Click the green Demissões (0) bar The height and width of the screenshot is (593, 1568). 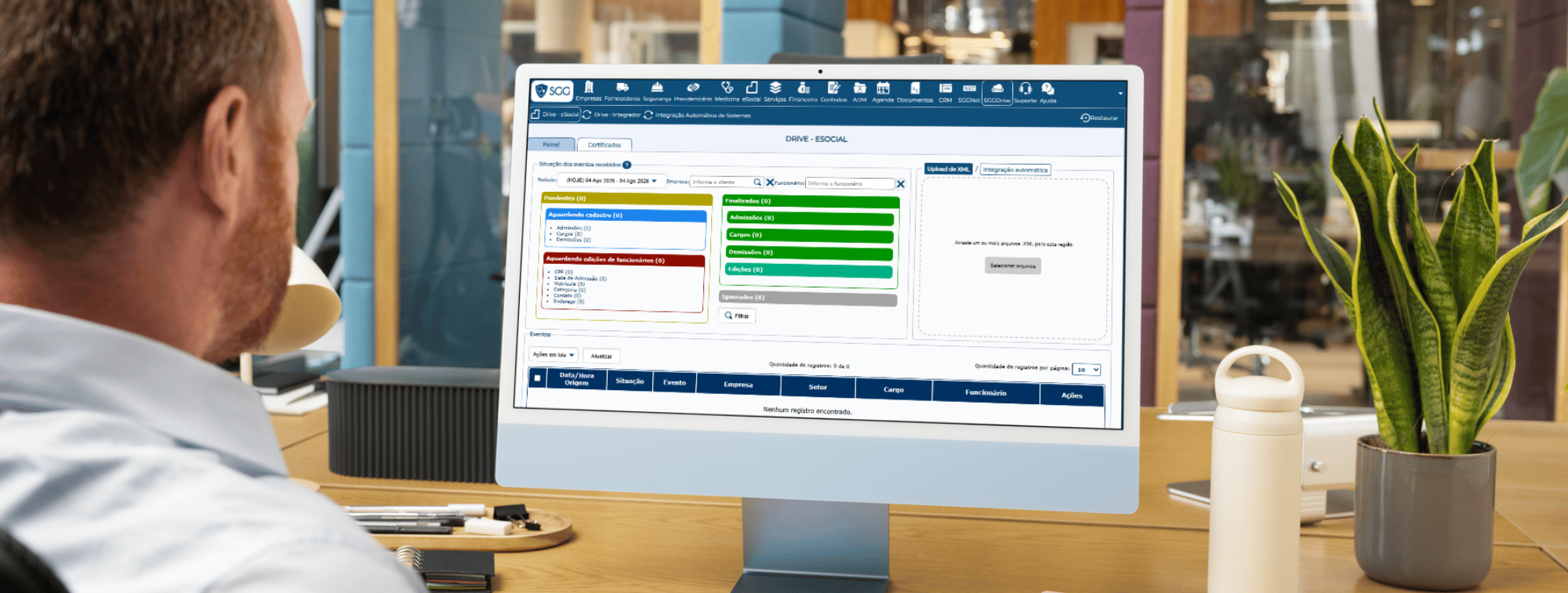[x=809, y=253]
